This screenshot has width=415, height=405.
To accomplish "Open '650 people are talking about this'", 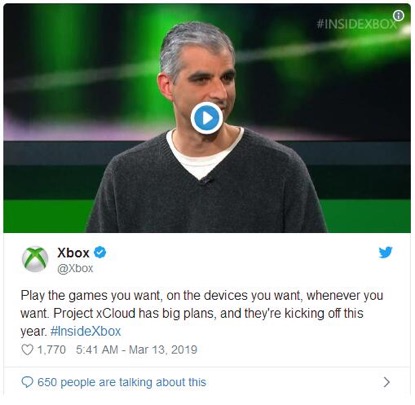I will click(122, 382).
